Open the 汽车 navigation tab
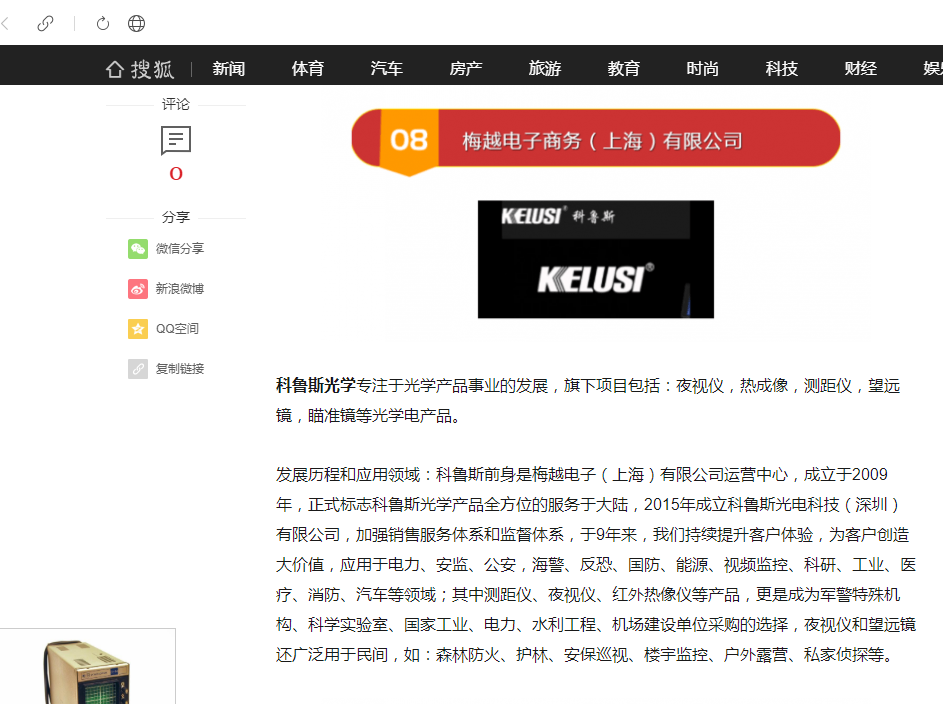Image resolution: width=943 pixels, height=704 pixels. pyautogui.click(x=386, y=69)
